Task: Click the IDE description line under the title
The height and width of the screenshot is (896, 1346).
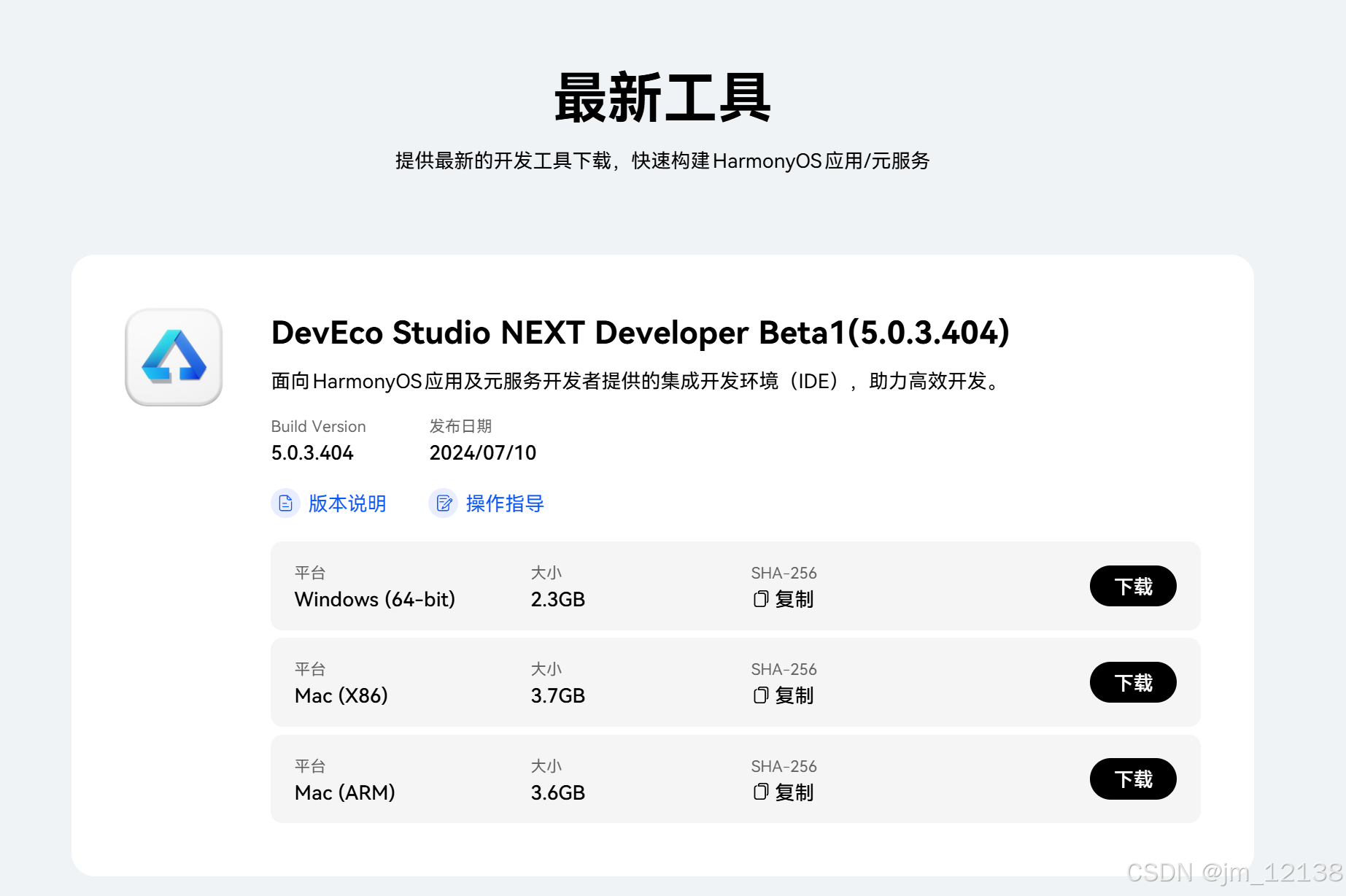Action: 637,381
